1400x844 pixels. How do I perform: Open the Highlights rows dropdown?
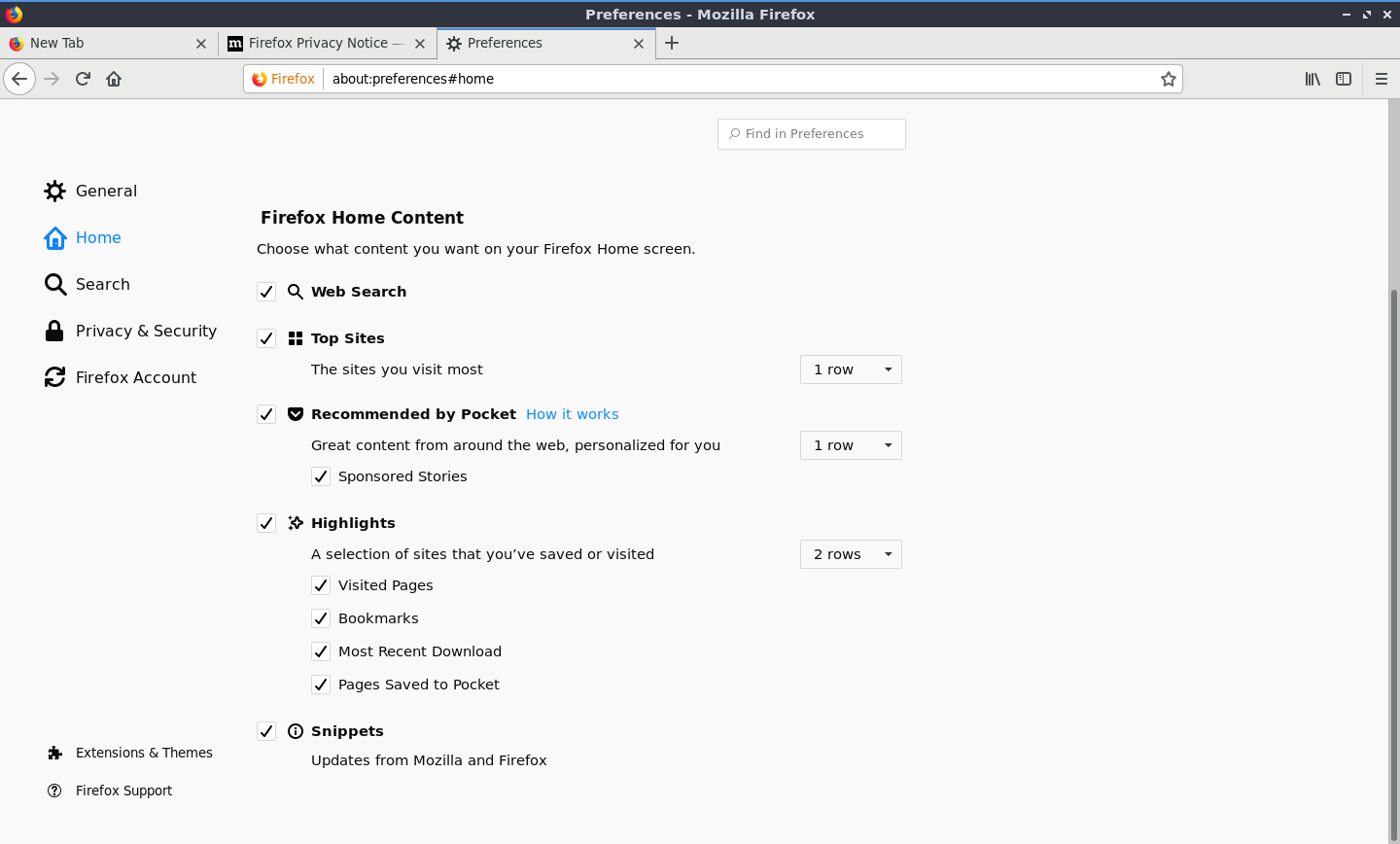[x=851, y=554]
